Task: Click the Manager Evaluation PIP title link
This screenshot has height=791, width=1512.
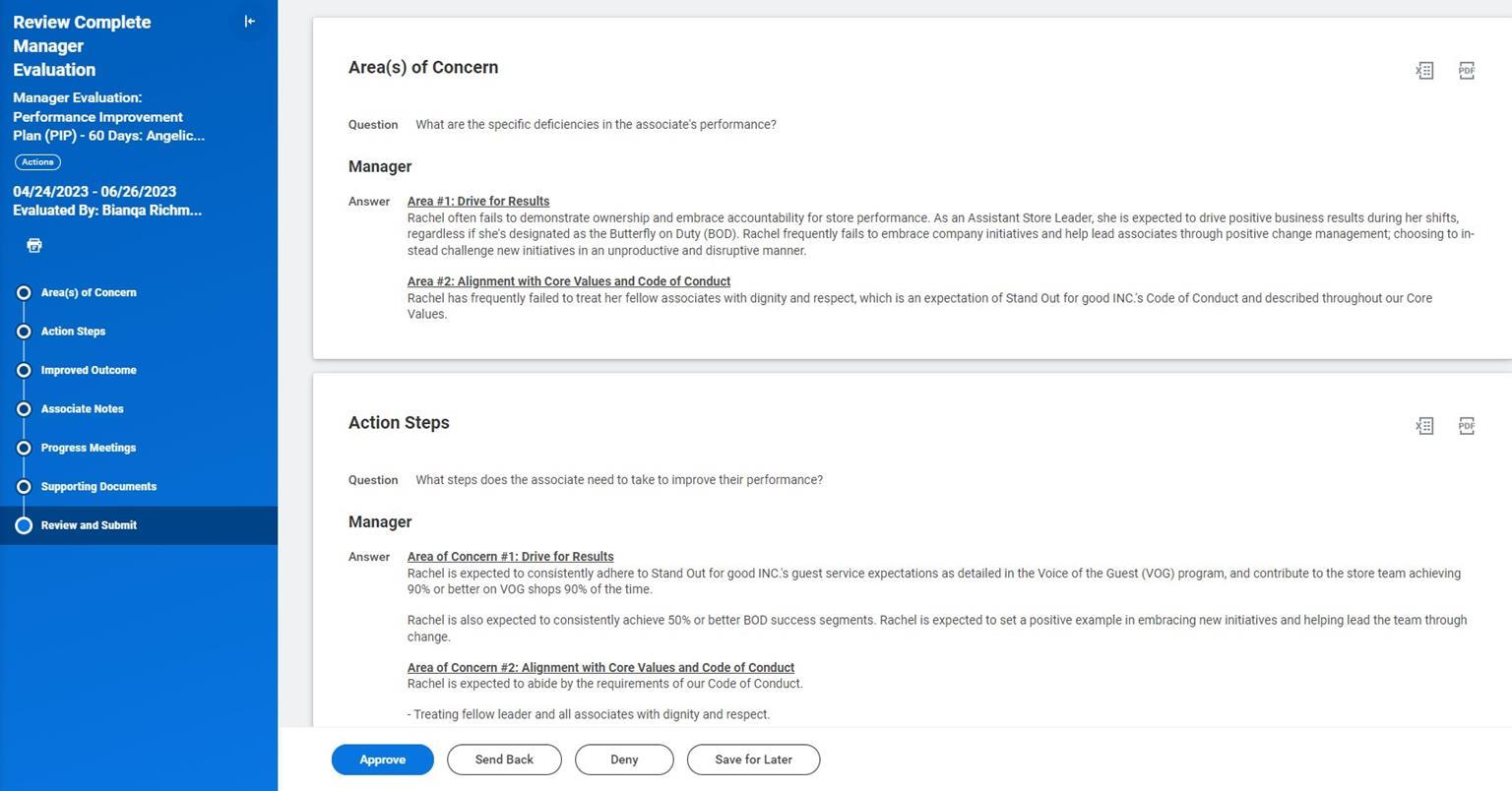Action: point(108,116)
